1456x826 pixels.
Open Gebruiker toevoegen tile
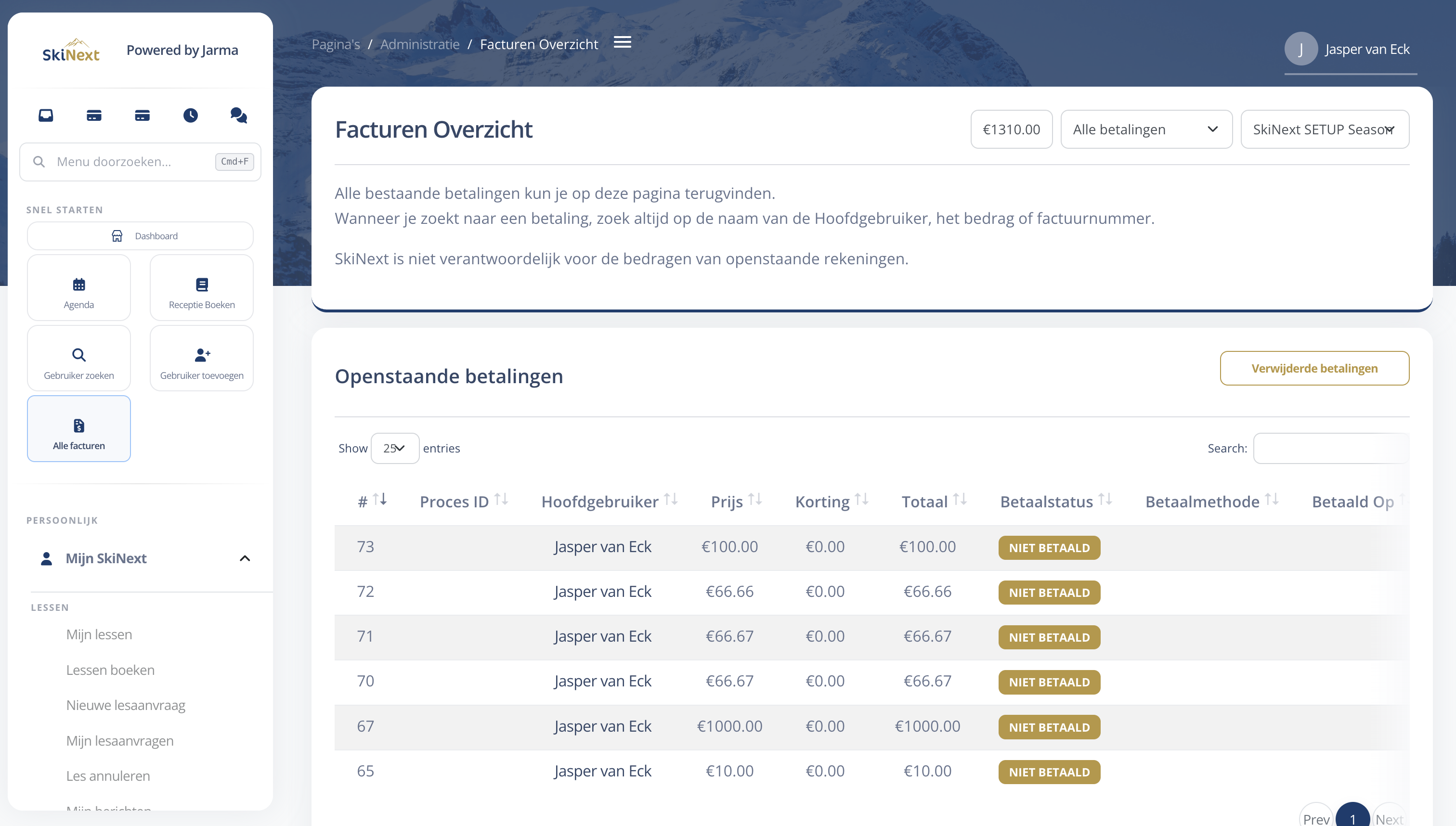(x=201, y=358)
